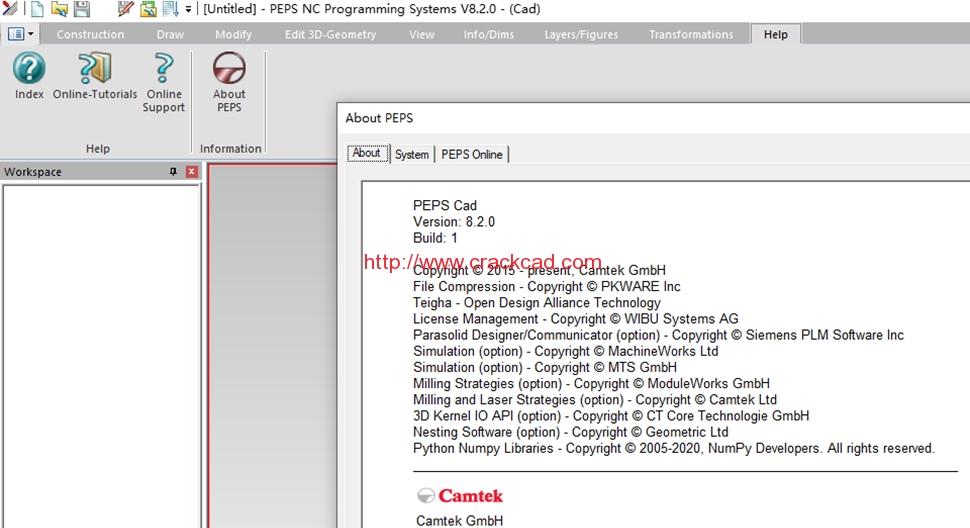The width and height of the screenshot is (970, 528).
Task: Select the Modify ribbon tab
Action: click(x=233, y=35)
